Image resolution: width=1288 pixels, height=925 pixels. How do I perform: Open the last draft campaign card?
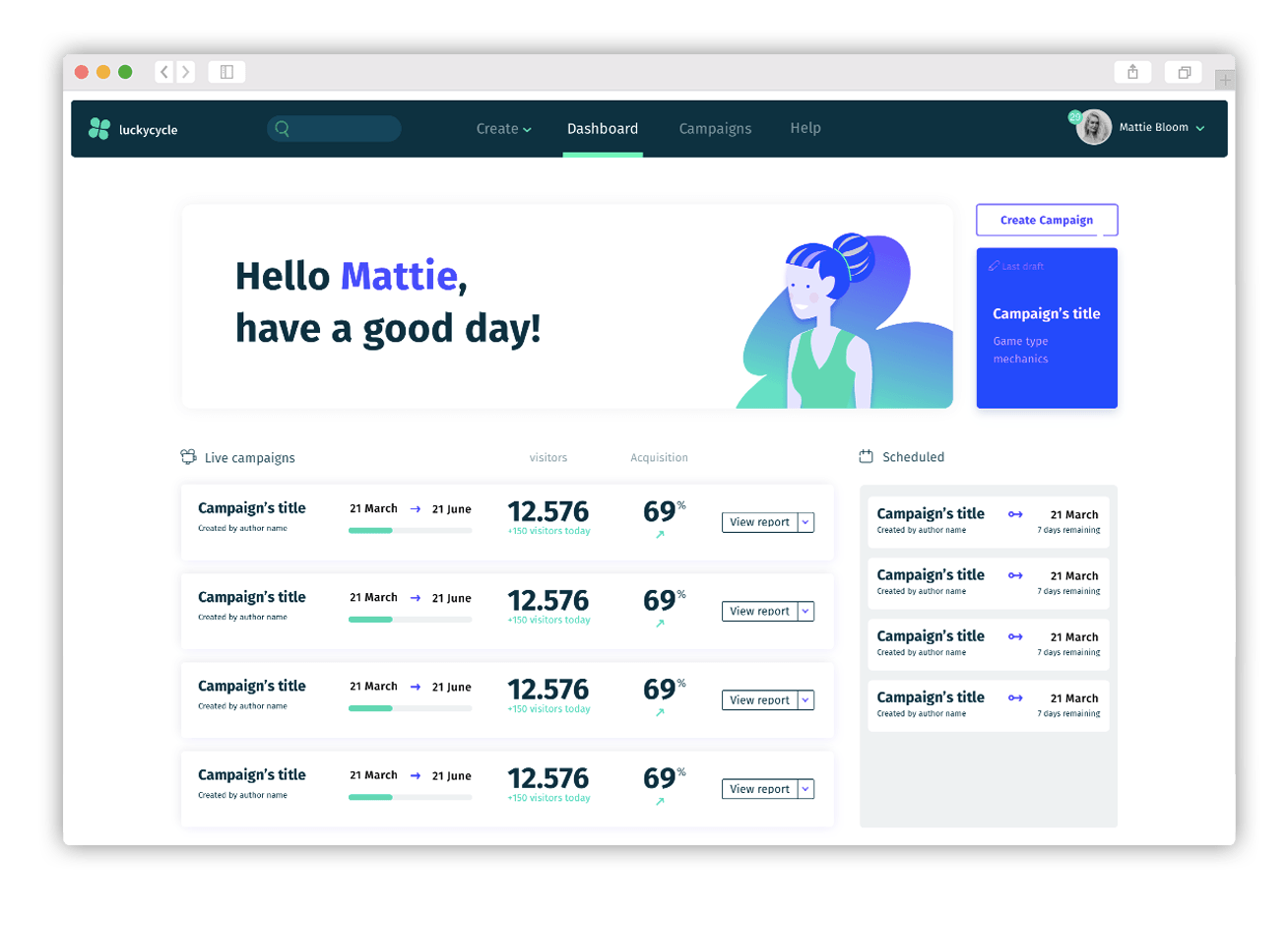(x=1047, y=328)
